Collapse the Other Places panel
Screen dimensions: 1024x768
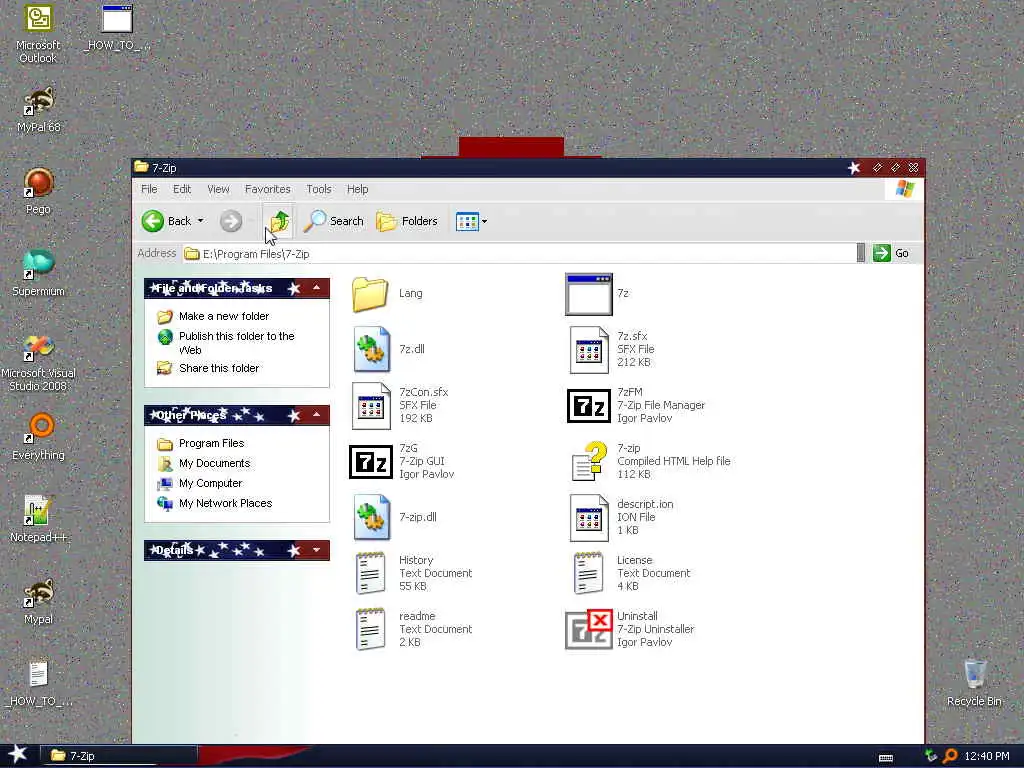click(x=317, y=415)
